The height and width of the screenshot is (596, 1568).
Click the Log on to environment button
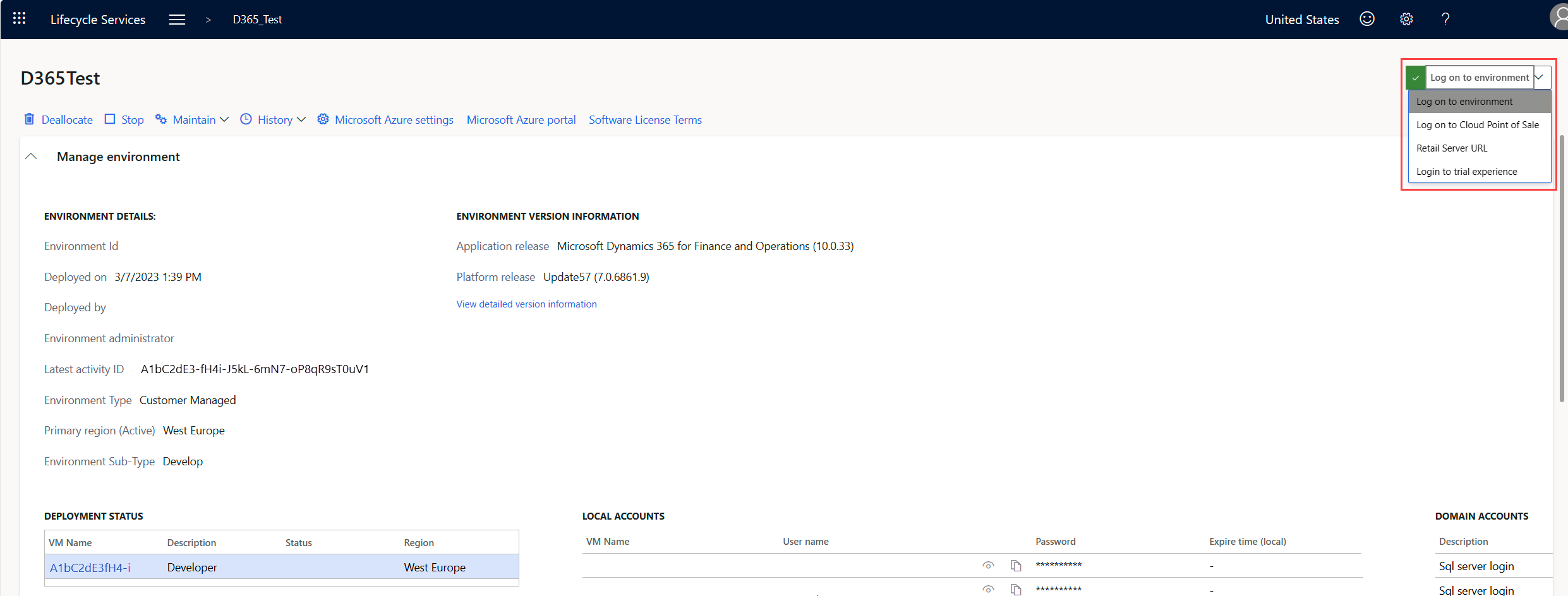point(1479,77)
